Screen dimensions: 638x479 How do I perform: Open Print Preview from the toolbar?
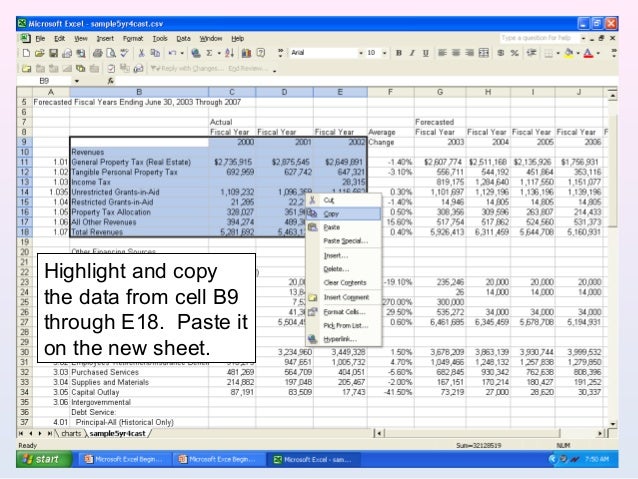pyautogui.click(x=111, y=53)
